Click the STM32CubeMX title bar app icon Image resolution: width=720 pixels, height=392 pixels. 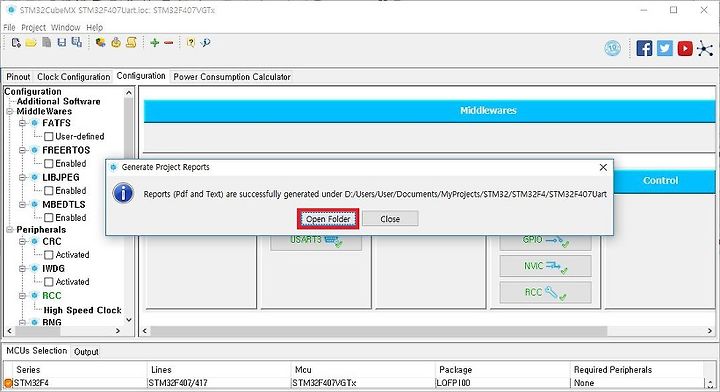point(11,10)
